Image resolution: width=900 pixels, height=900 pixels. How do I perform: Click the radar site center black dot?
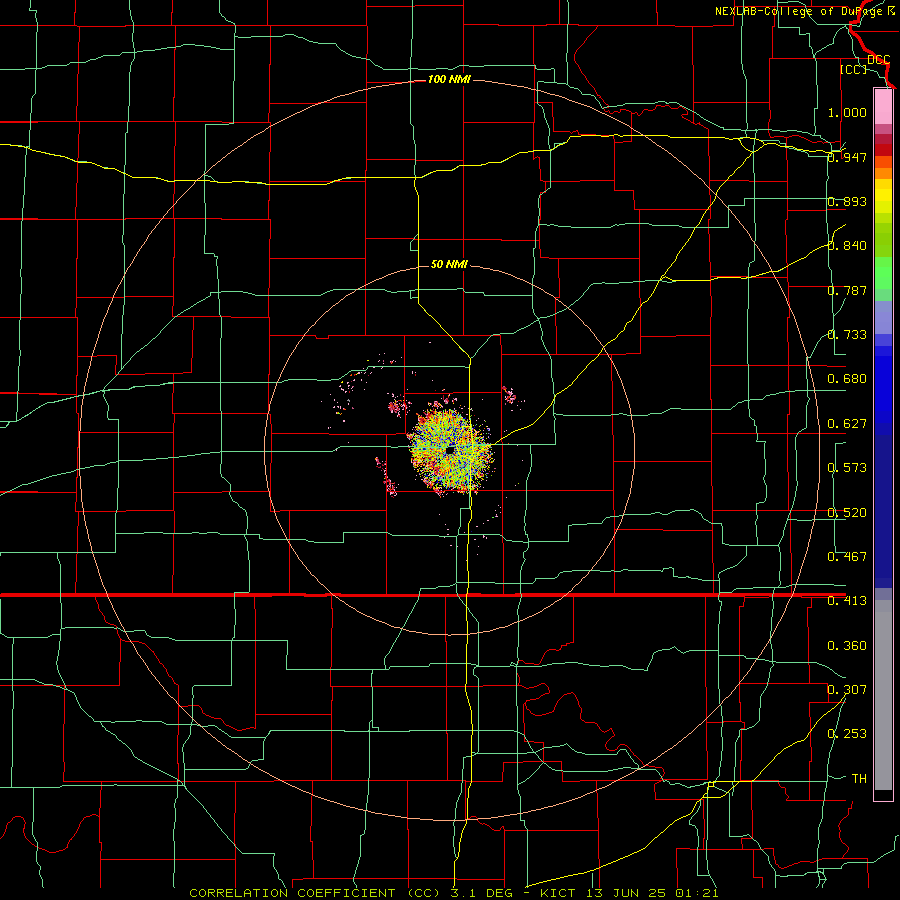pyautogui.click(x=451, y=451)
